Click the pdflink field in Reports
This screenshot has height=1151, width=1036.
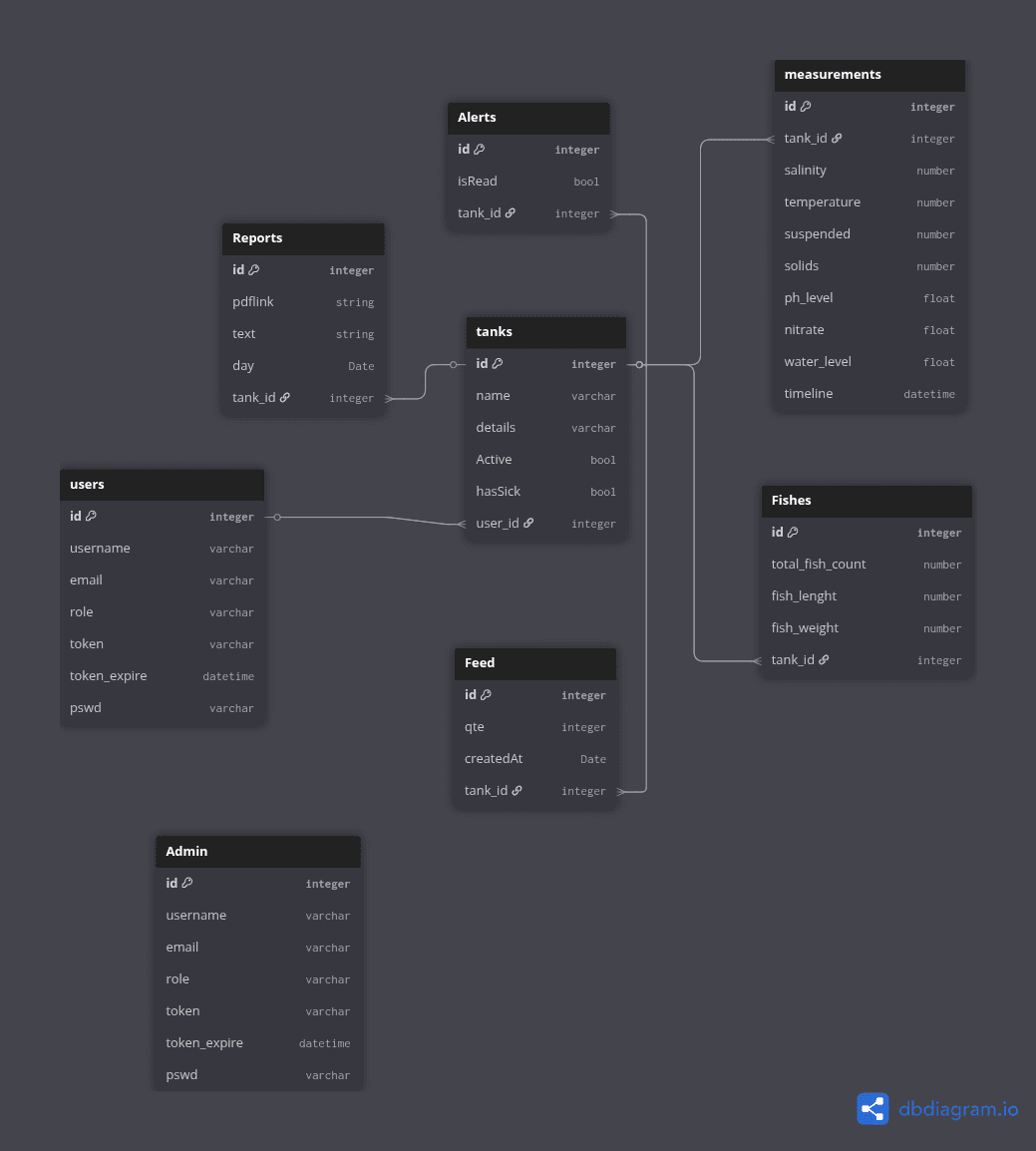point(303,302)
